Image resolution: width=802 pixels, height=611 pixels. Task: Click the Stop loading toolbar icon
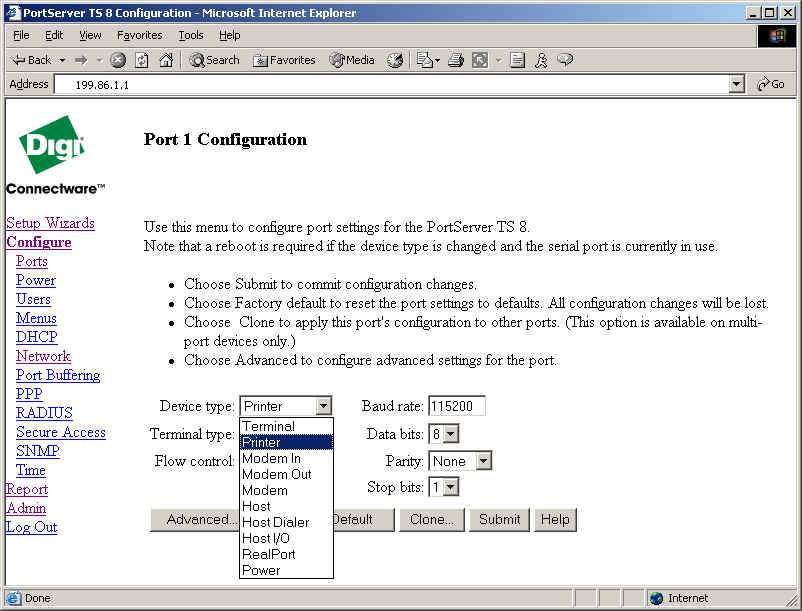118,60
